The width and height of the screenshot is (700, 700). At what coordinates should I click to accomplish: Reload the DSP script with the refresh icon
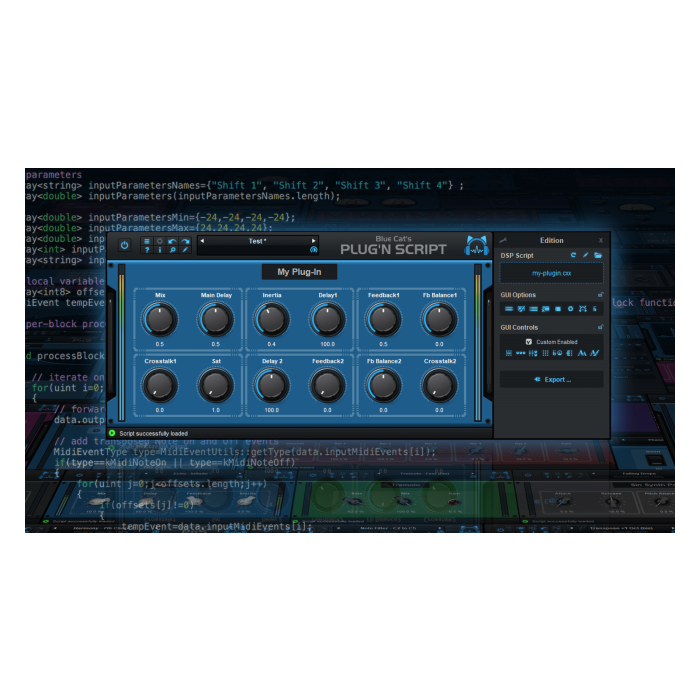pyautogui.click(x=573, y=255)
